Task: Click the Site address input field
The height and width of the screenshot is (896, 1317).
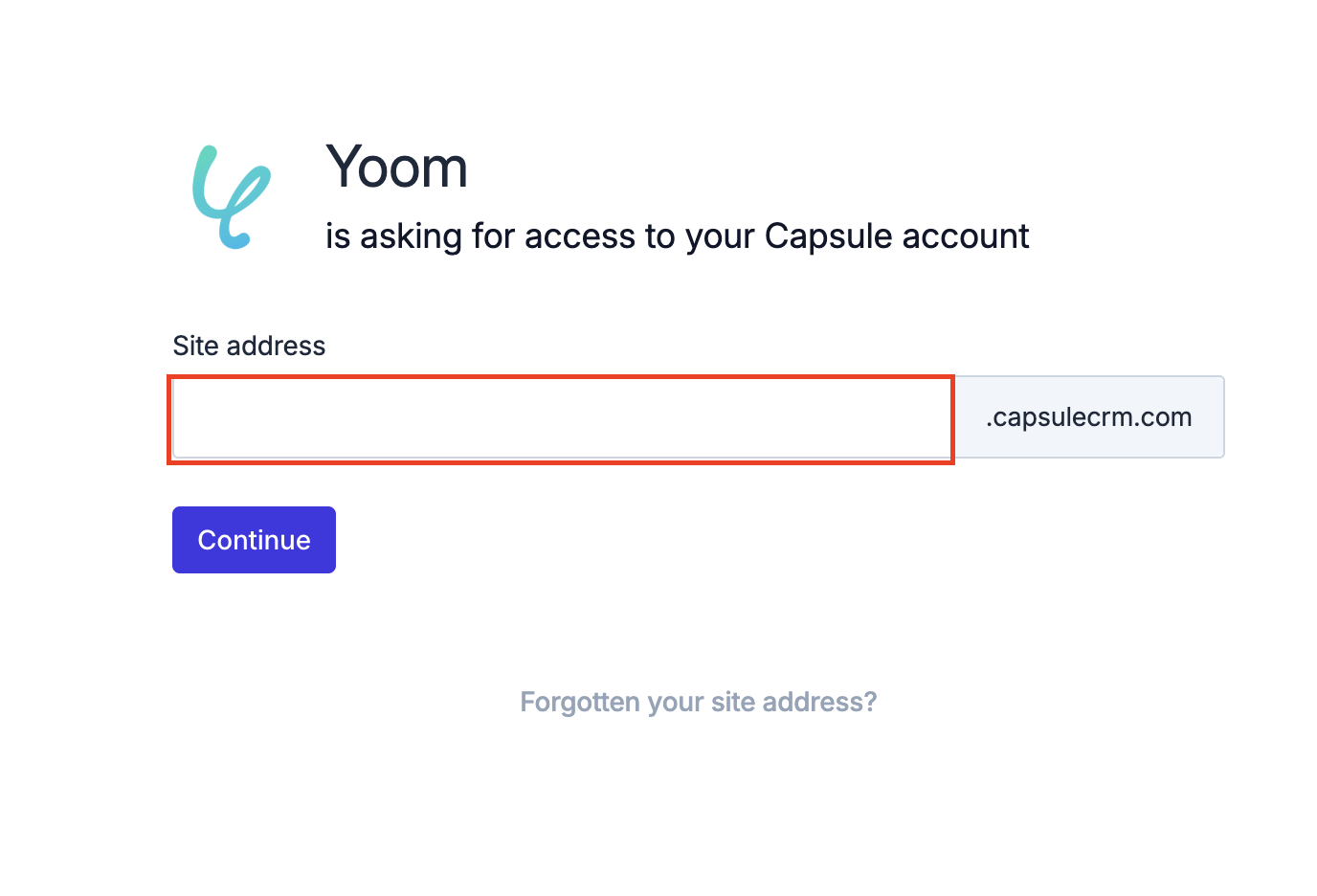Action: pos(561,419)
